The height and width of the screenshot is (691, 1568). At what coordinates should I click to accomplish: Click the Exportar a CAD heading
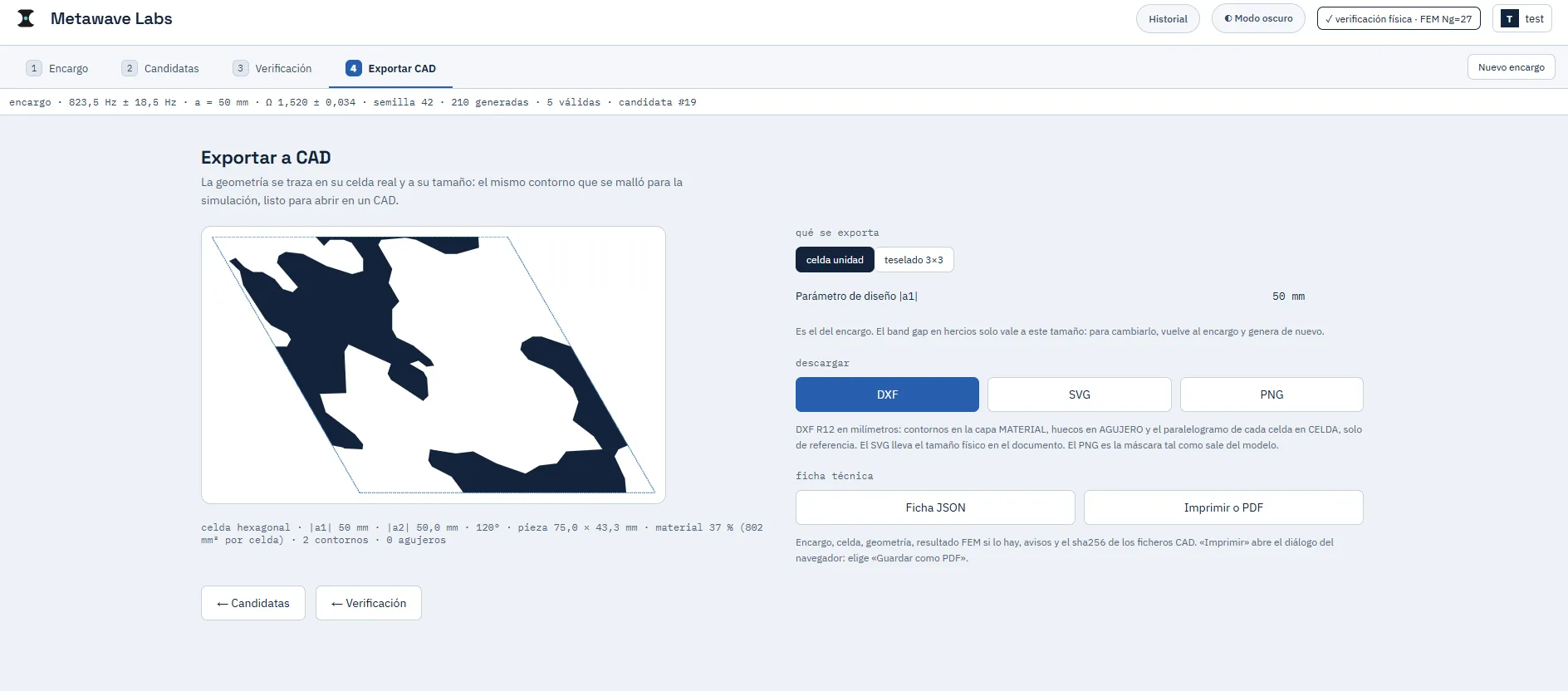tap(266, 158)
